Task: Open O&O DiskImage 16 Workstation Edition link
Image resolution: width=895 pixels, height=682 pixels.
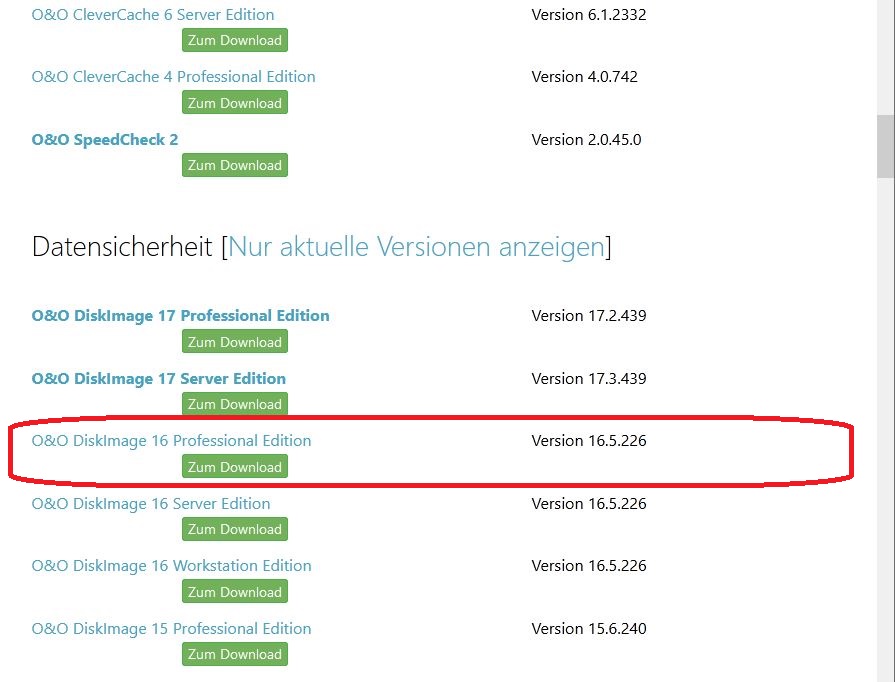Action: [x=171, y=566]
